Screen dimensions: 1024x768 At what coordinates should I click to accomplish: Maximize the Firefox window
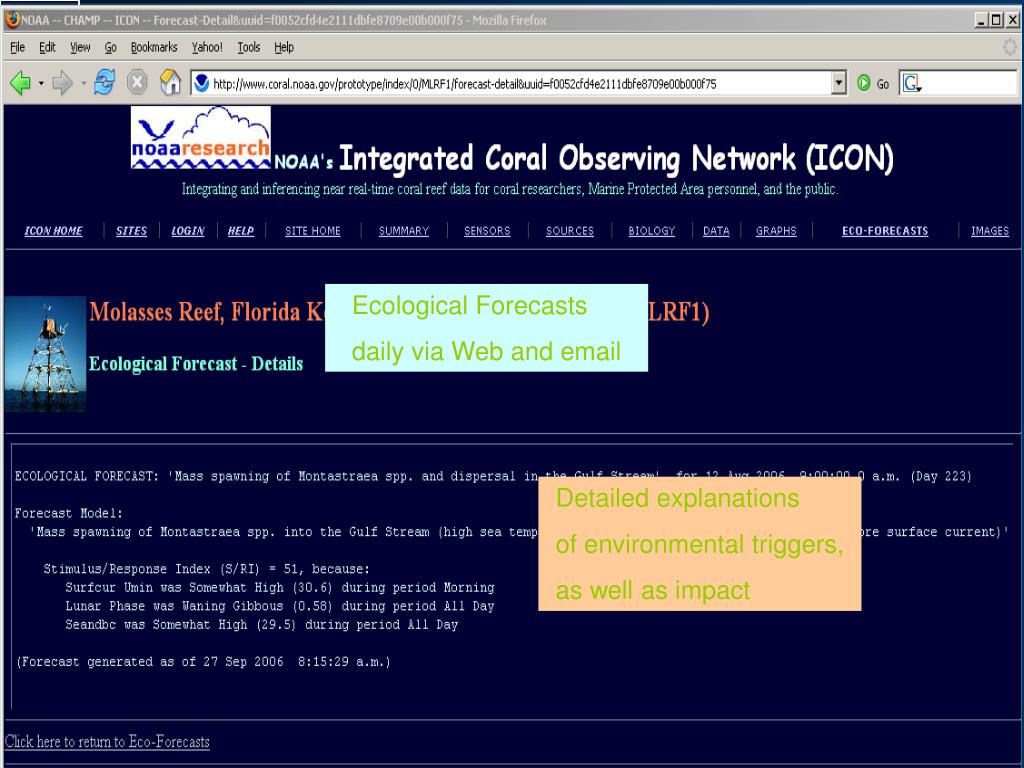tap(996, 20)
